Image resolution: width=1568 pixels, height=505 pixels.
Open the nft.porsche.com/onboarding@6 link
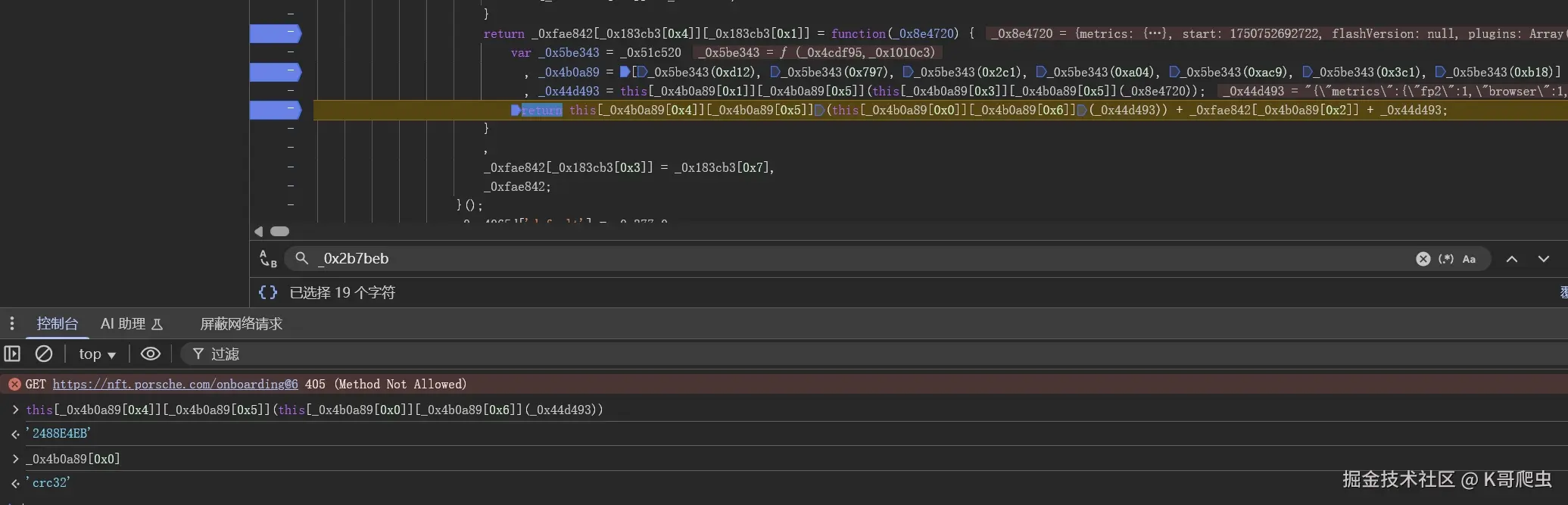[176, 385]
